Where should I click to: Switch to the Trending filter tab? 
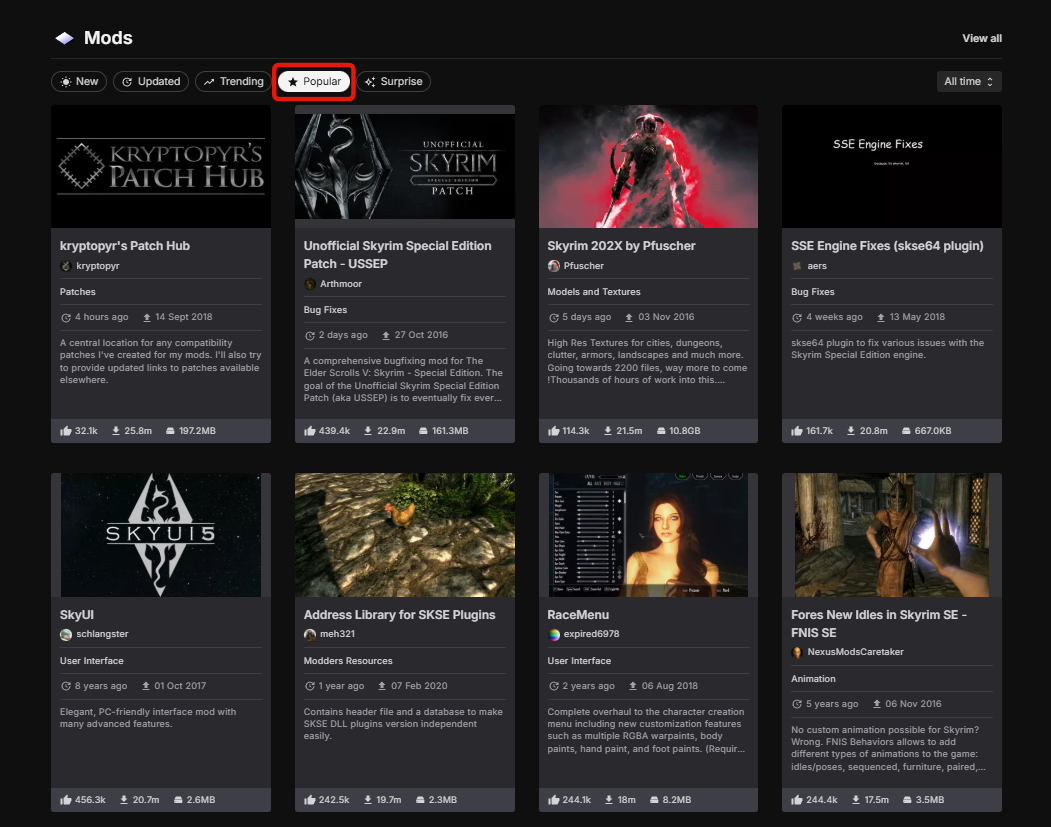[233, 82]
